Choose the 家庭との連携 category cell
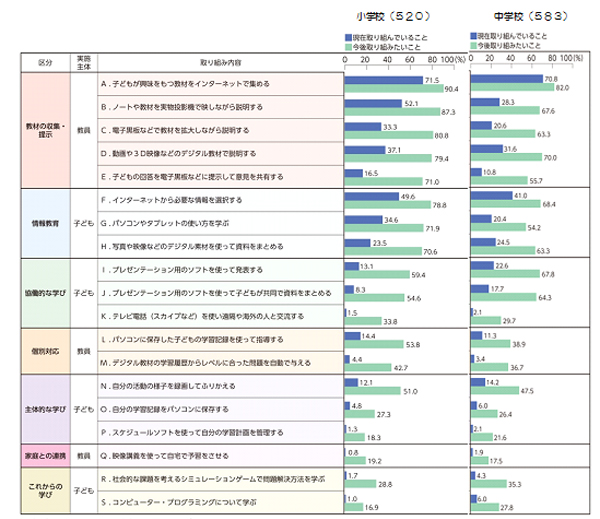 [x=44, y=455]
